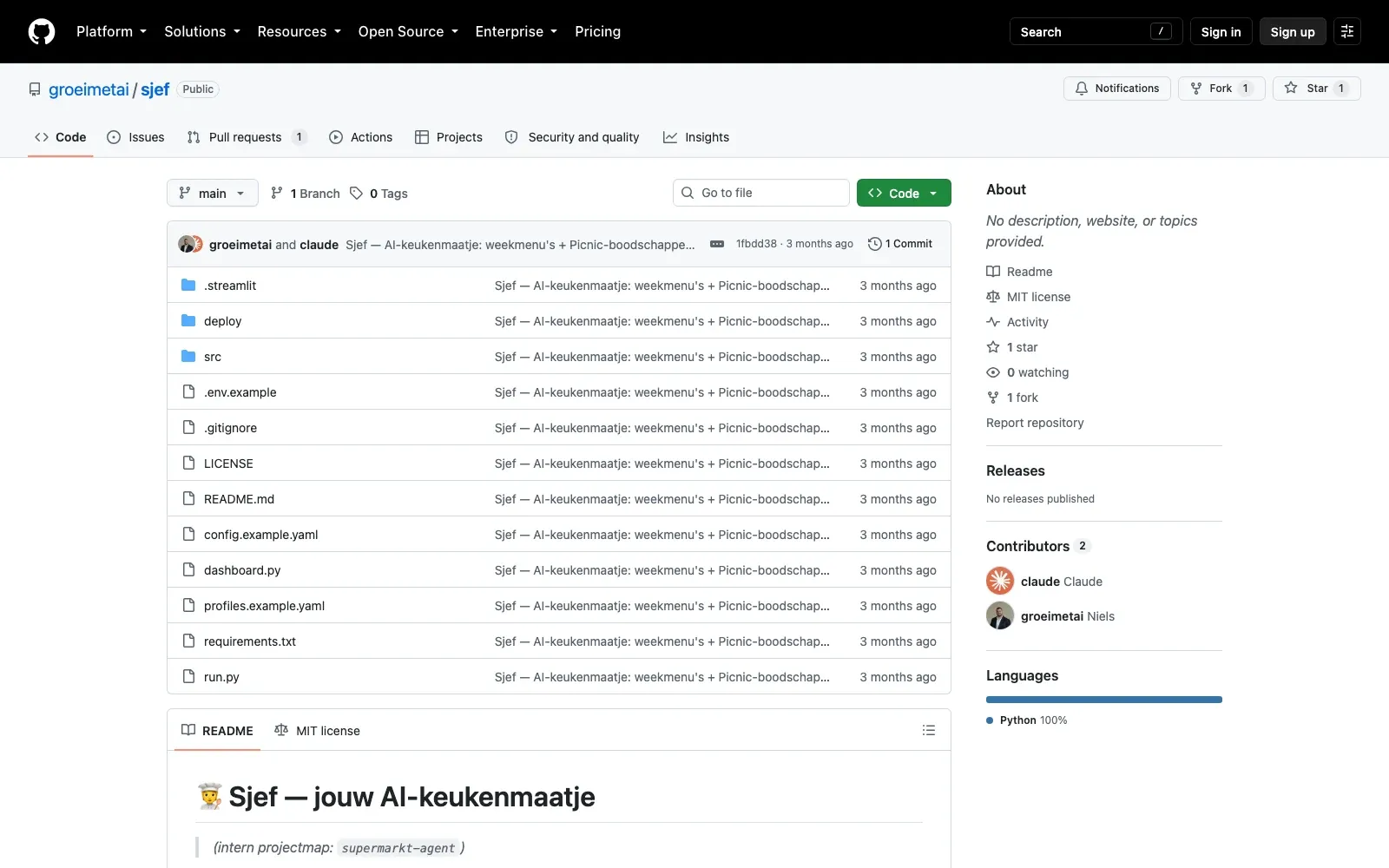Open the .env.example file
The image size is (1389, 868).
point(240,392)
